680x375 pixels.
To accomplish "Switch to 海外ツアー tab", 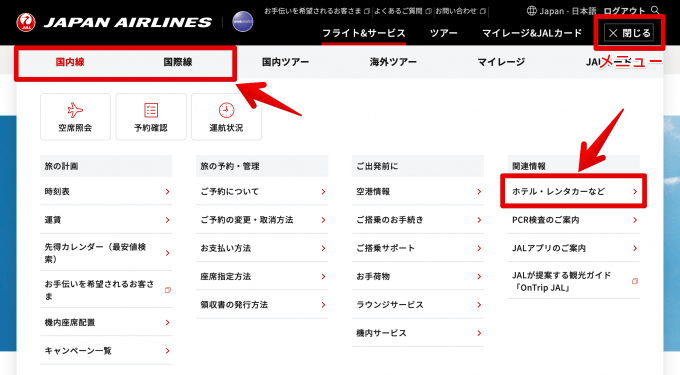I will (x=393, y=62).
